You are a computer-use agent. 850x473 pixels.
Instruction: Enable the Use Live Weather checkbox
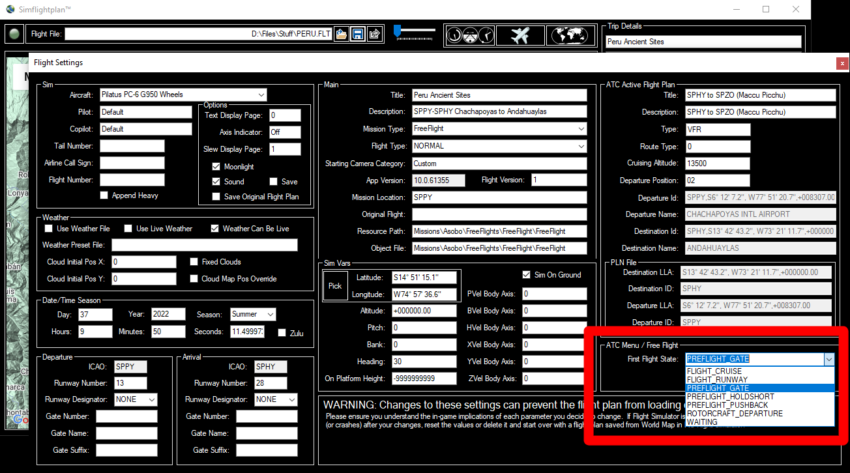pos(127,228)
